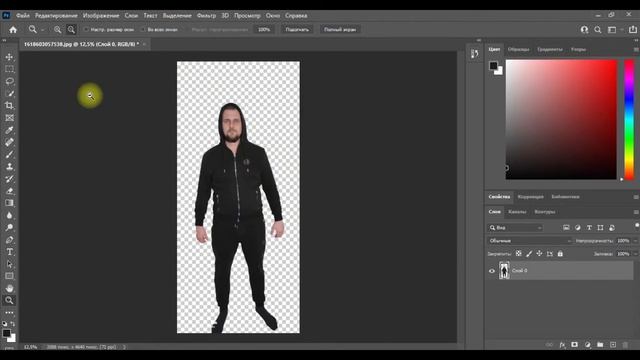This screenshot has width=640, height=360.
Task: Toggle pixel layer filter
Action: click(x=566, y=228)
